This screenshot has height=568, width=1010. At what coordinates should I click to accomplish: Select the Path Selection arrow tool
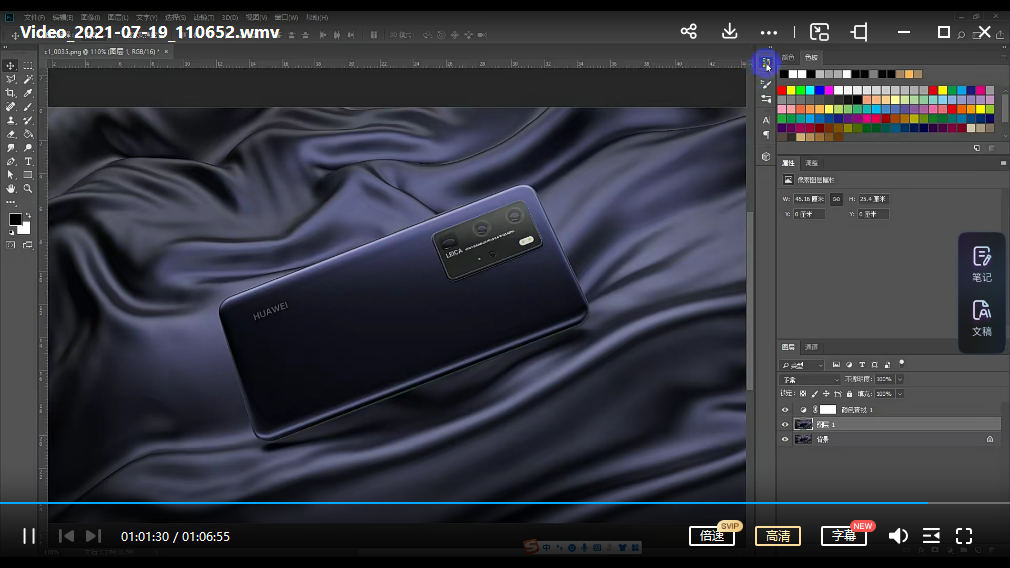pos(10,175)
